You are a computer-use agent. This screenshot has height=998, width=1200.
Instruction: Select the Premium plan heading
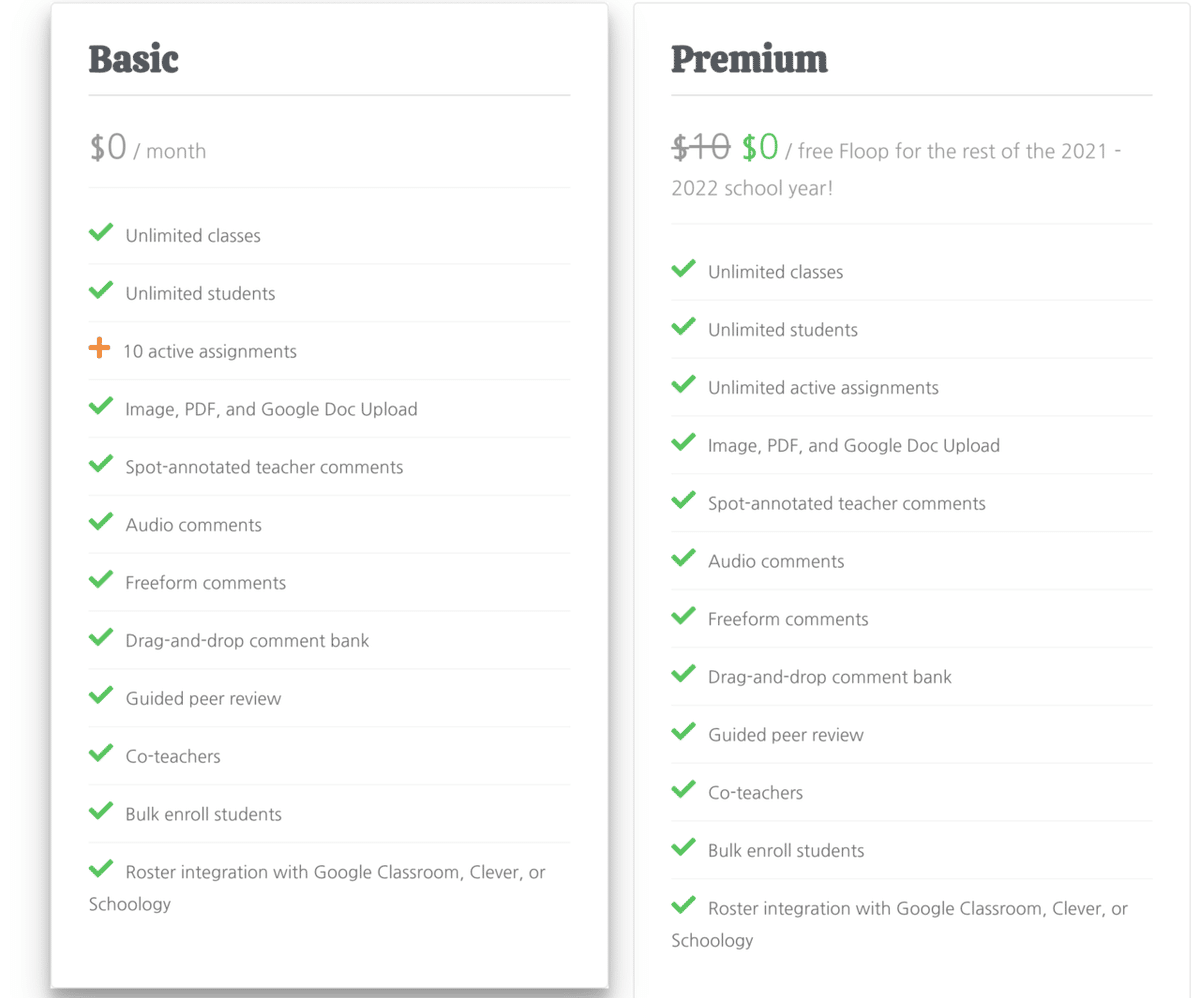pos(749,59)
